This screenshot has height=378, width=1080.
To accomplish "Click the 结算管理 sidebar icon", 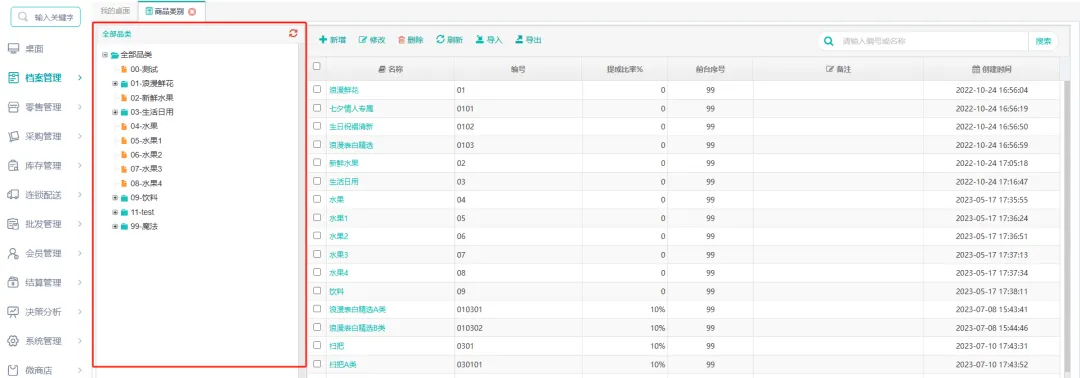I will [x=12, y=283].
